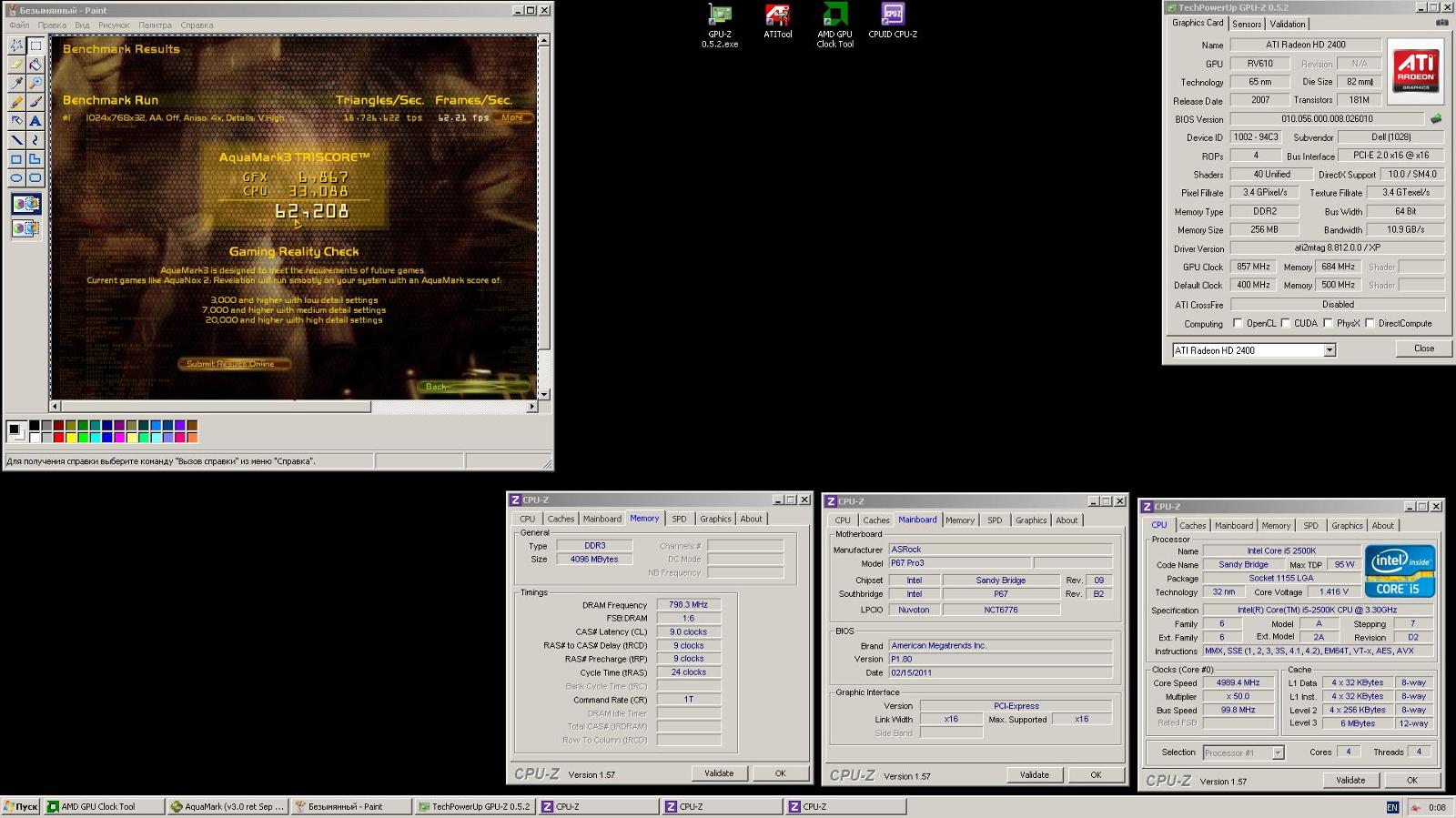Open the Файл menu in Paint
The image size is (1456, 818).
point(18,25)
